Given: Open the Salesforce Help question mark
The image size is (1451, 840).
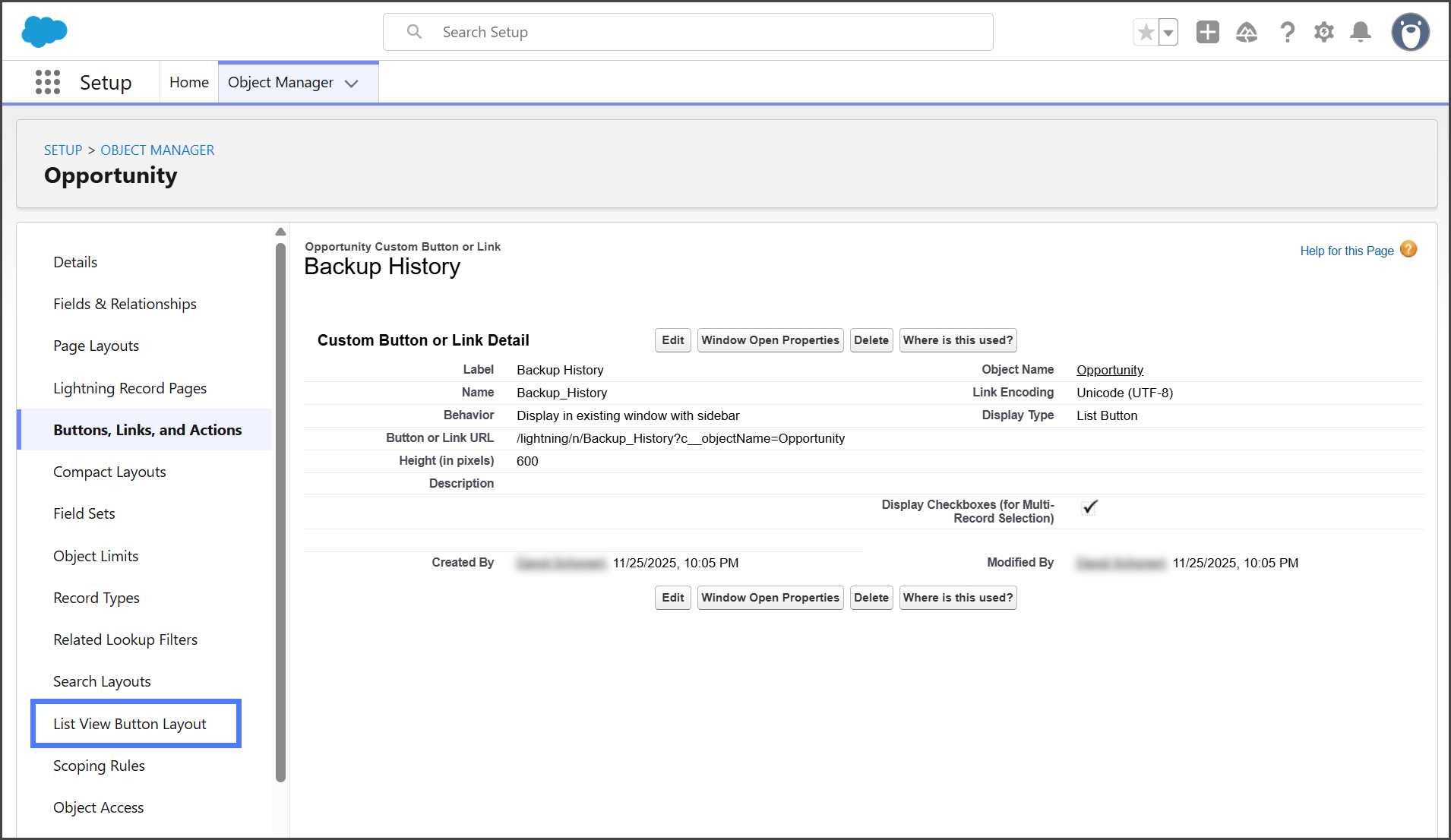Looking at the screenshot, I should tap(1287, 32).
